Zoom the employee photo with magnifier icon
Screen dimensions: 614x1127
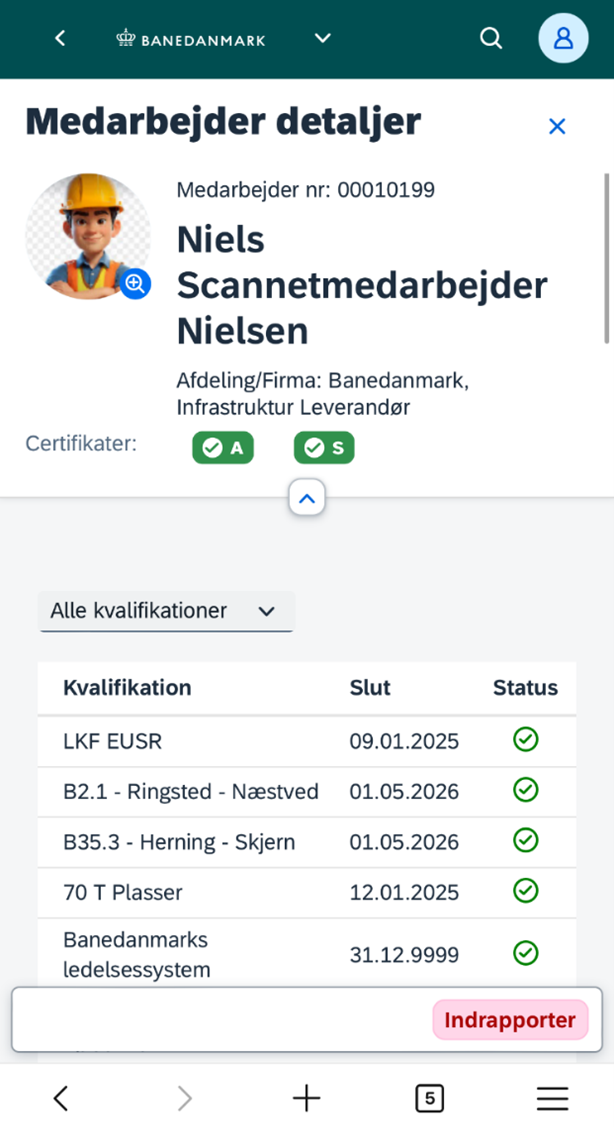click(136, 284)
